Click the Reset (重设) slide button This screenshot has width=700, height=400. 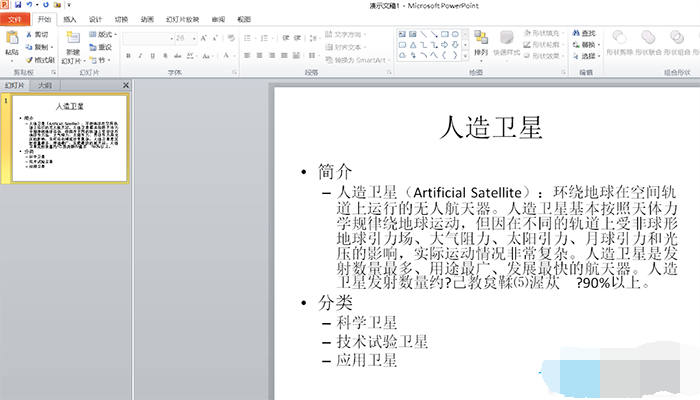[x=104, y=47]
